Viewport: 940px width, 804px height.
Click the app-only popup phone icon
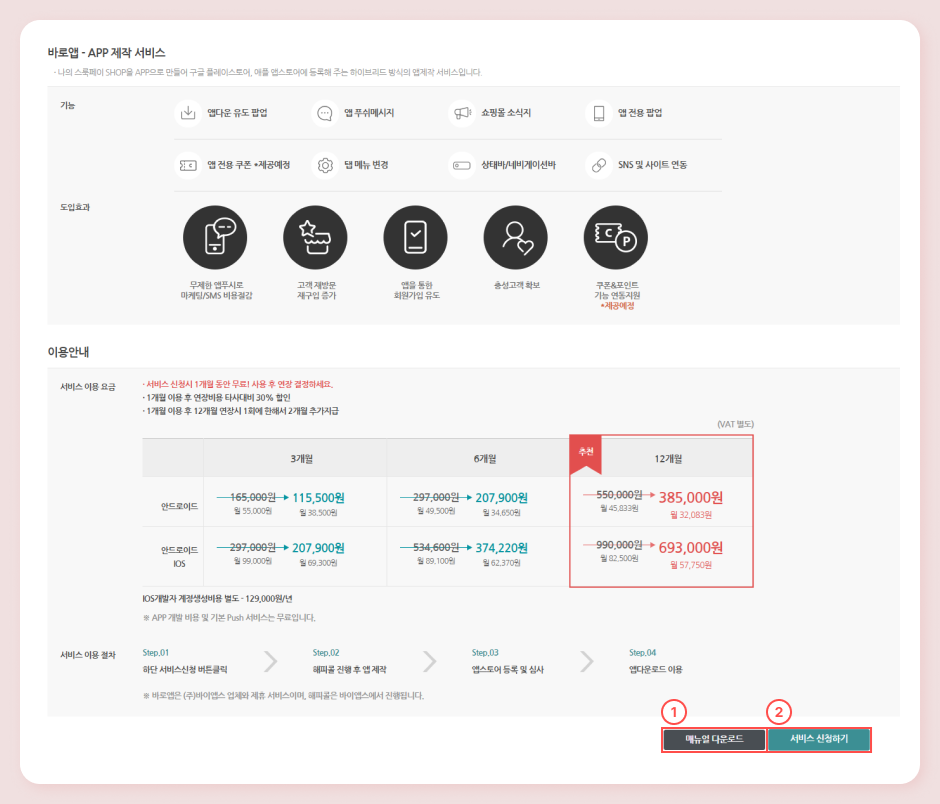point(599,113)
